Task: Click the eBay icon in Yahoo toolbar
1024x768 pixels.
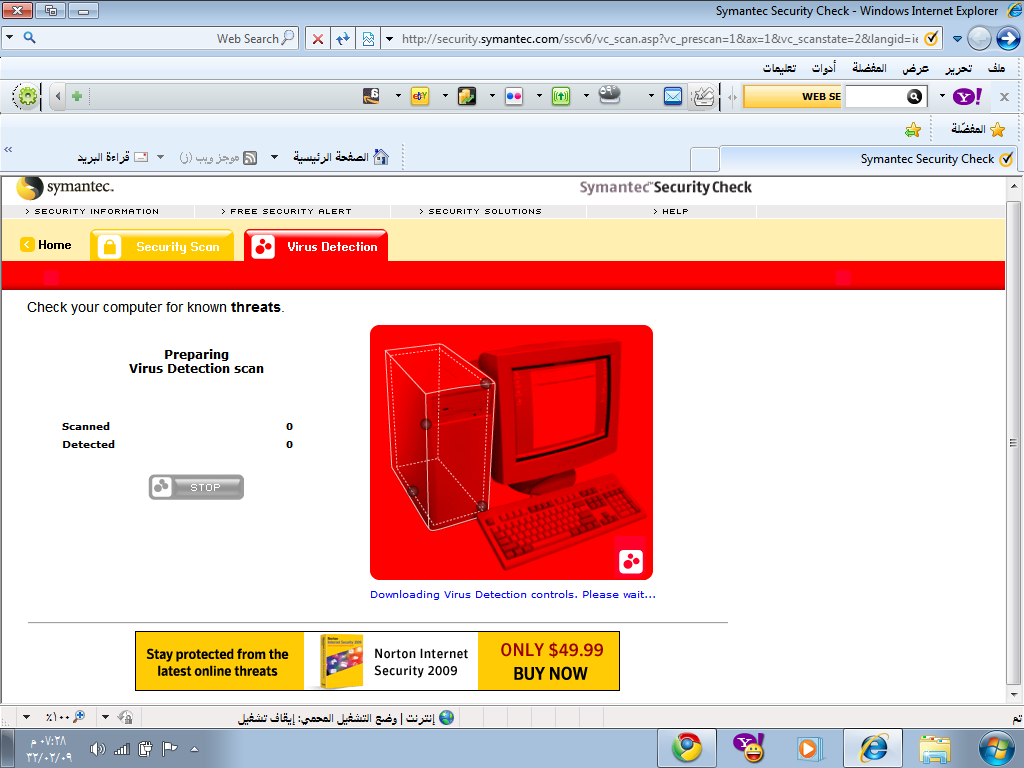Action: click(420, 96)
